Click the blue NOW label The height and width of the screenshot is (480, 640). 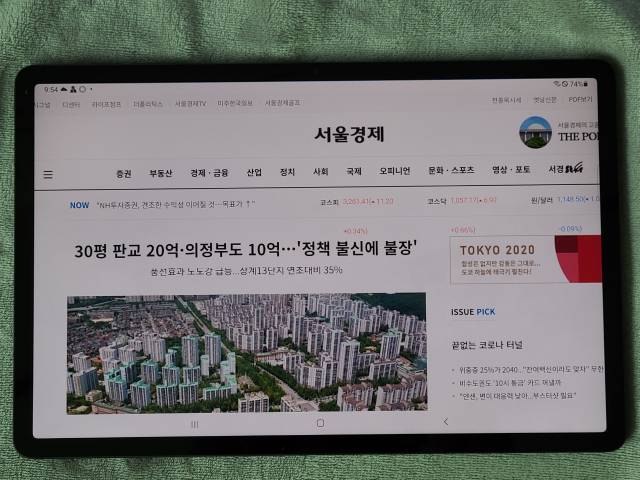click(79, 205)
